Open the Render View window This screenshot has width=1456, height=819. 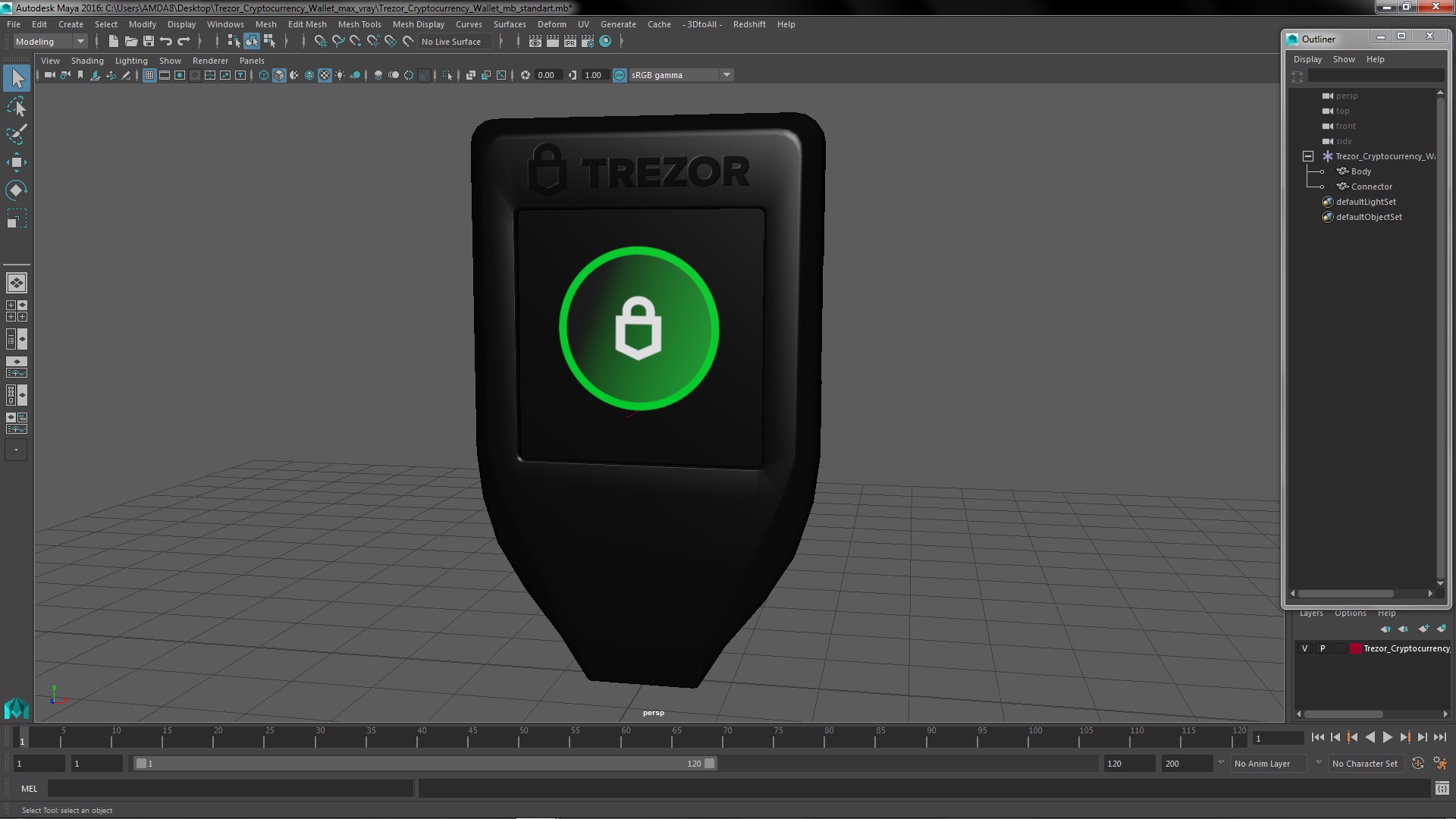point(535,42)
